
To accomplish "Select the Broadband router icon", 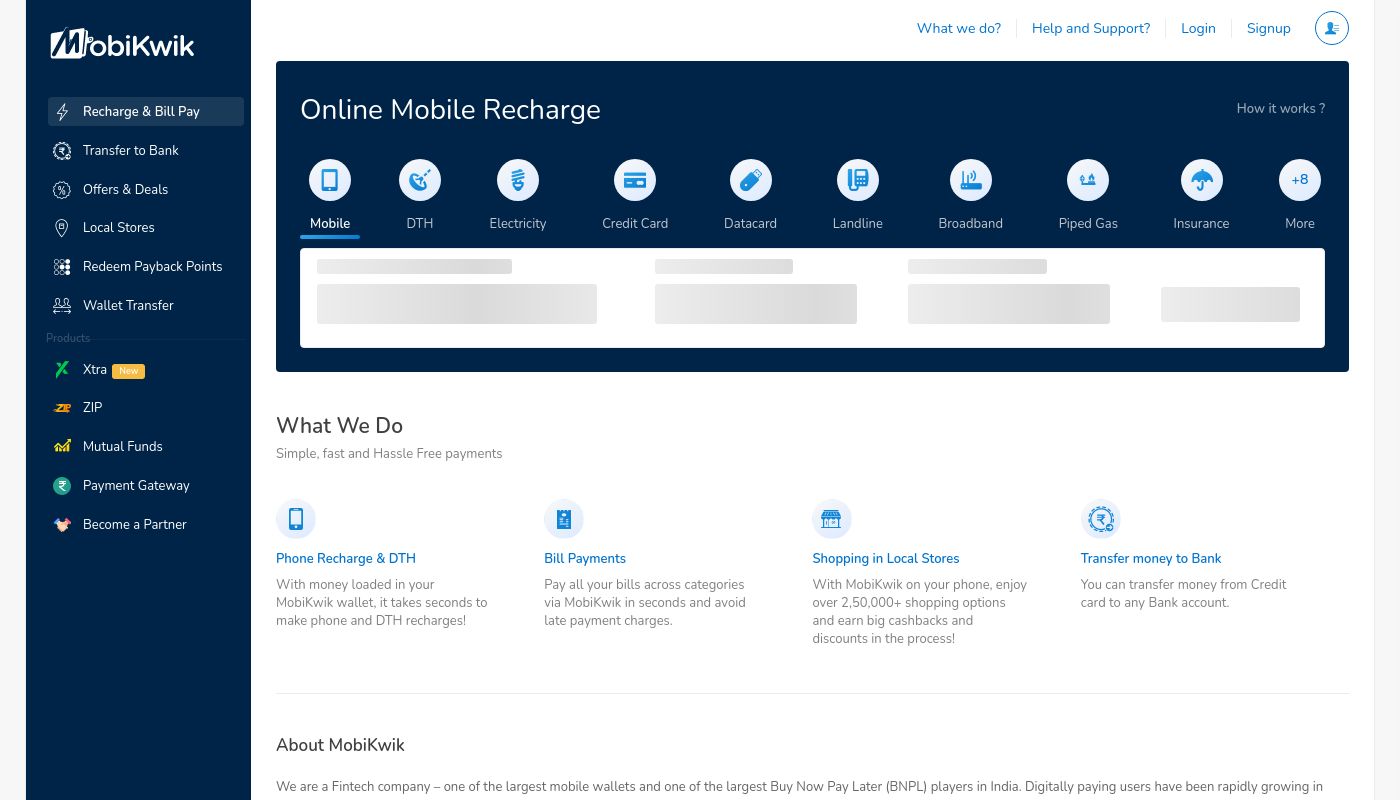I will (971, 180).
